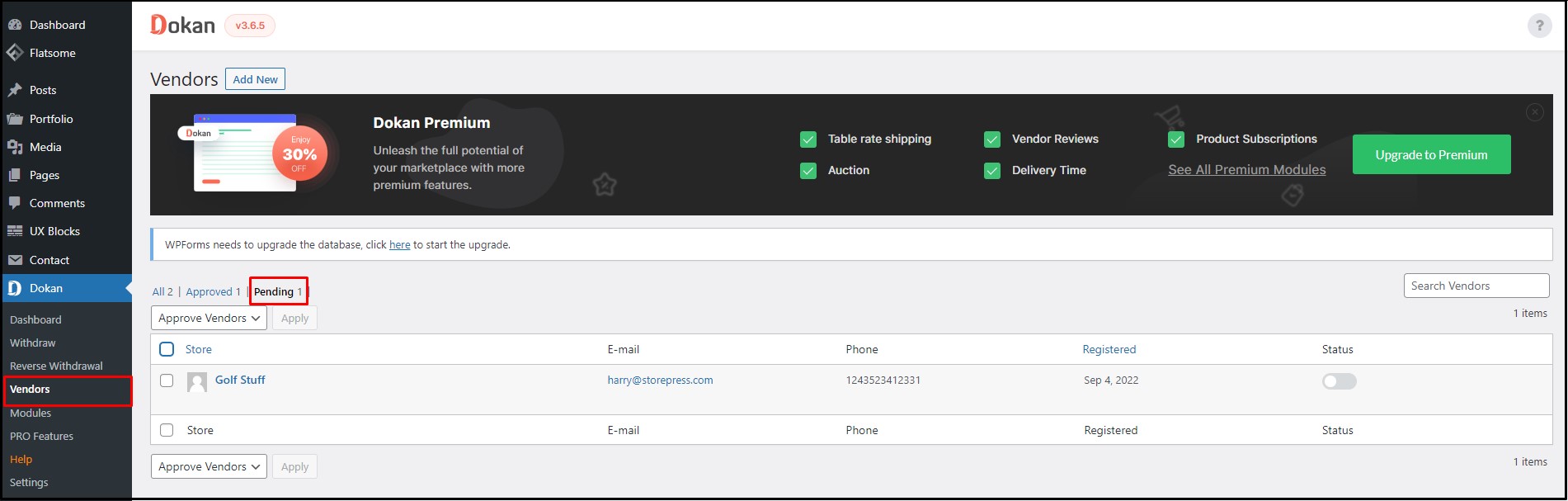Click the top Apply button
Image resolution: width=1568 pixels, height=501 pixels.
tap(294, 318)
